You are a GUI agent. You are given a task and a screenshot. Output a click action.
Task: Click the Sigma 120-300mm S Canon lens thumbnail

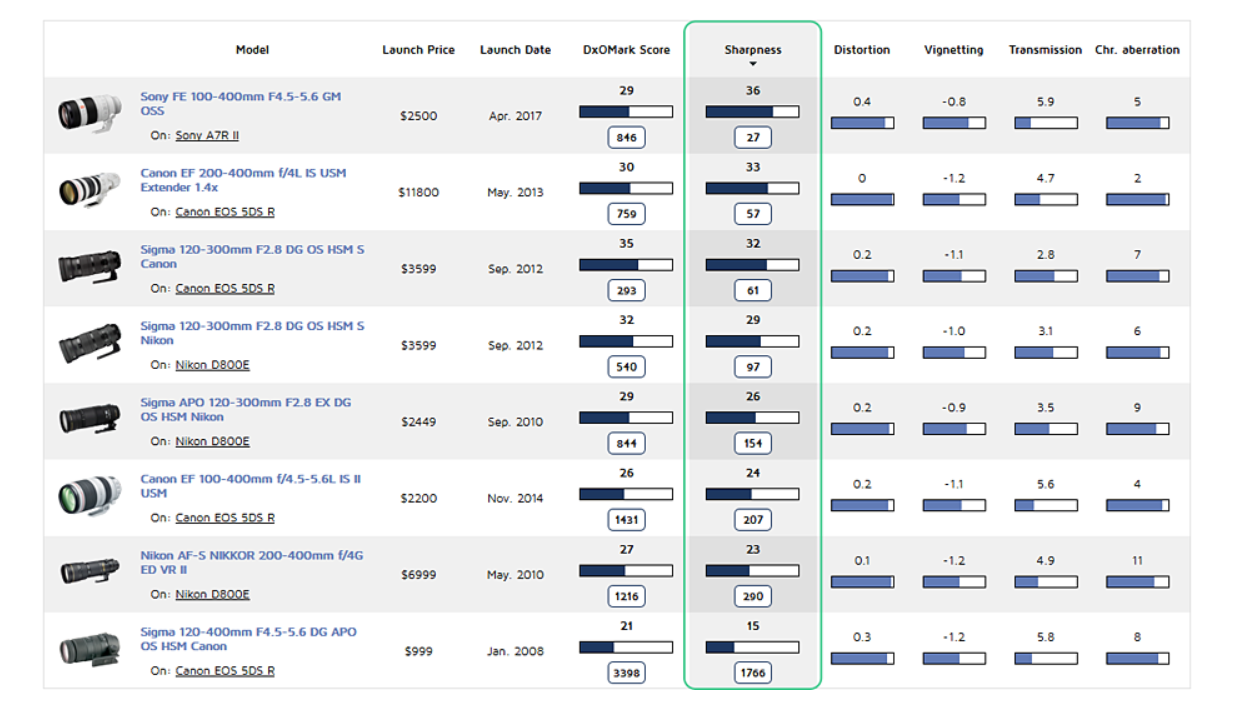point(89,267)
